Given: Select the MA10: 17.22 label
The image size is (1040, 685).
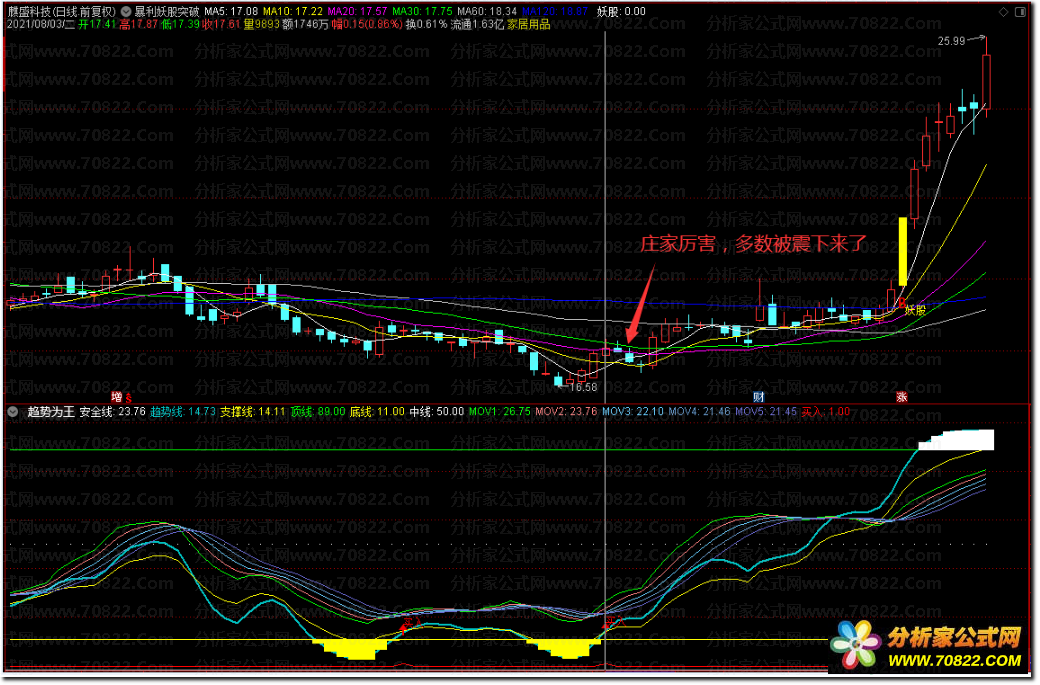Looking at the screenshot, I should click(x=293, y=11).
